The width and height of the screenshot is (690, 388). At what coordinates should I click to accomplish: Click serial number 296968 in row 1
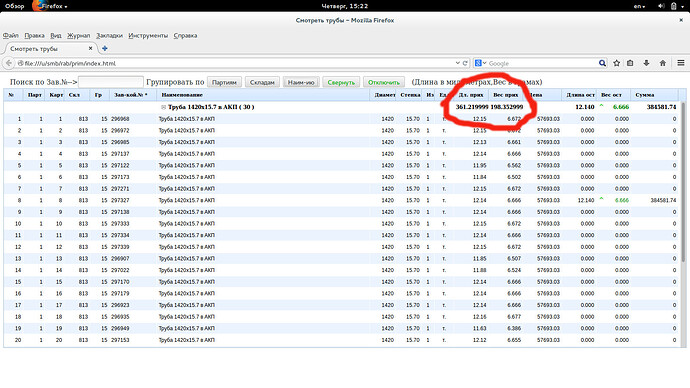pyautogui.click(x=120, y=119)
